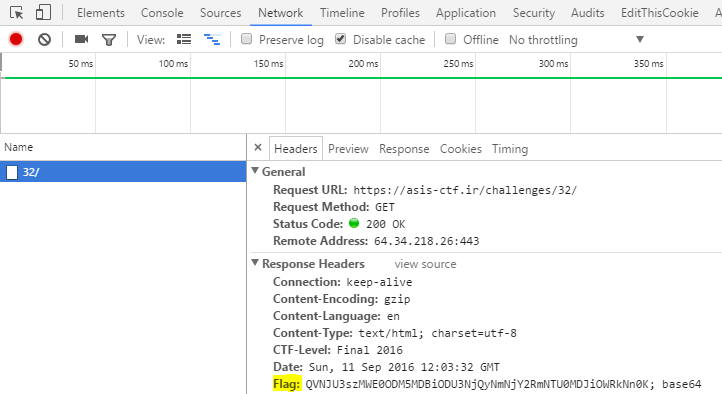Toggle the overview waterfall view icon
The height and width of the screenshot is (394, 722).
pos(212,40)
